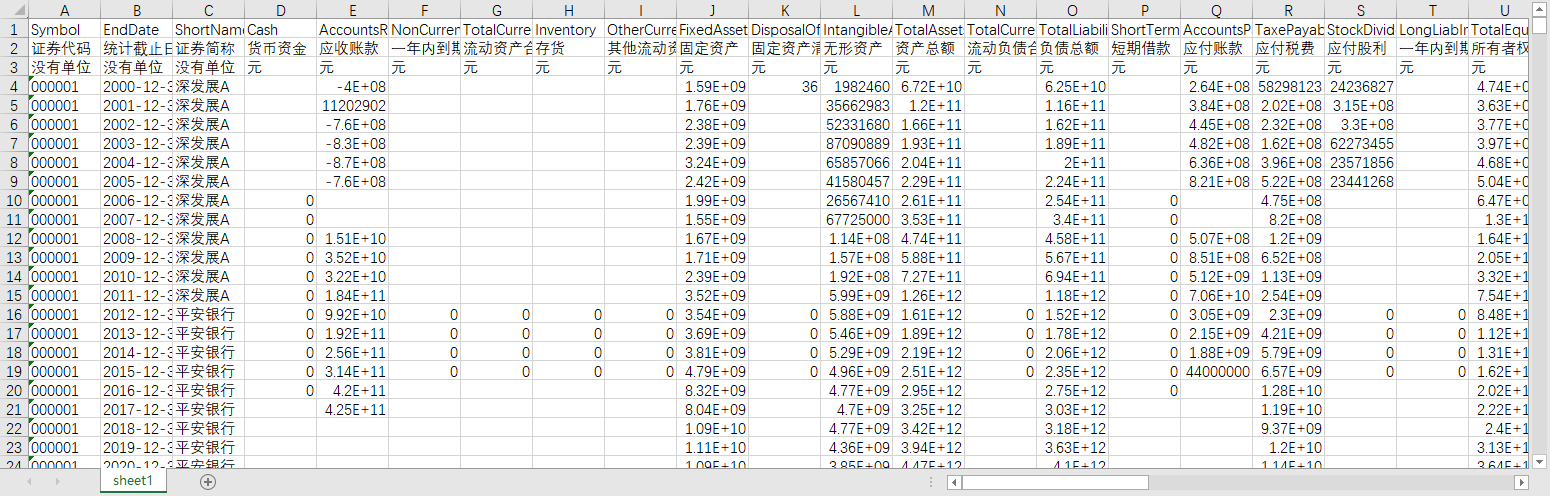Select column A header
The height and width of the screenshot is (496, 1550).
pyautogui.click(x=64, y=10)
